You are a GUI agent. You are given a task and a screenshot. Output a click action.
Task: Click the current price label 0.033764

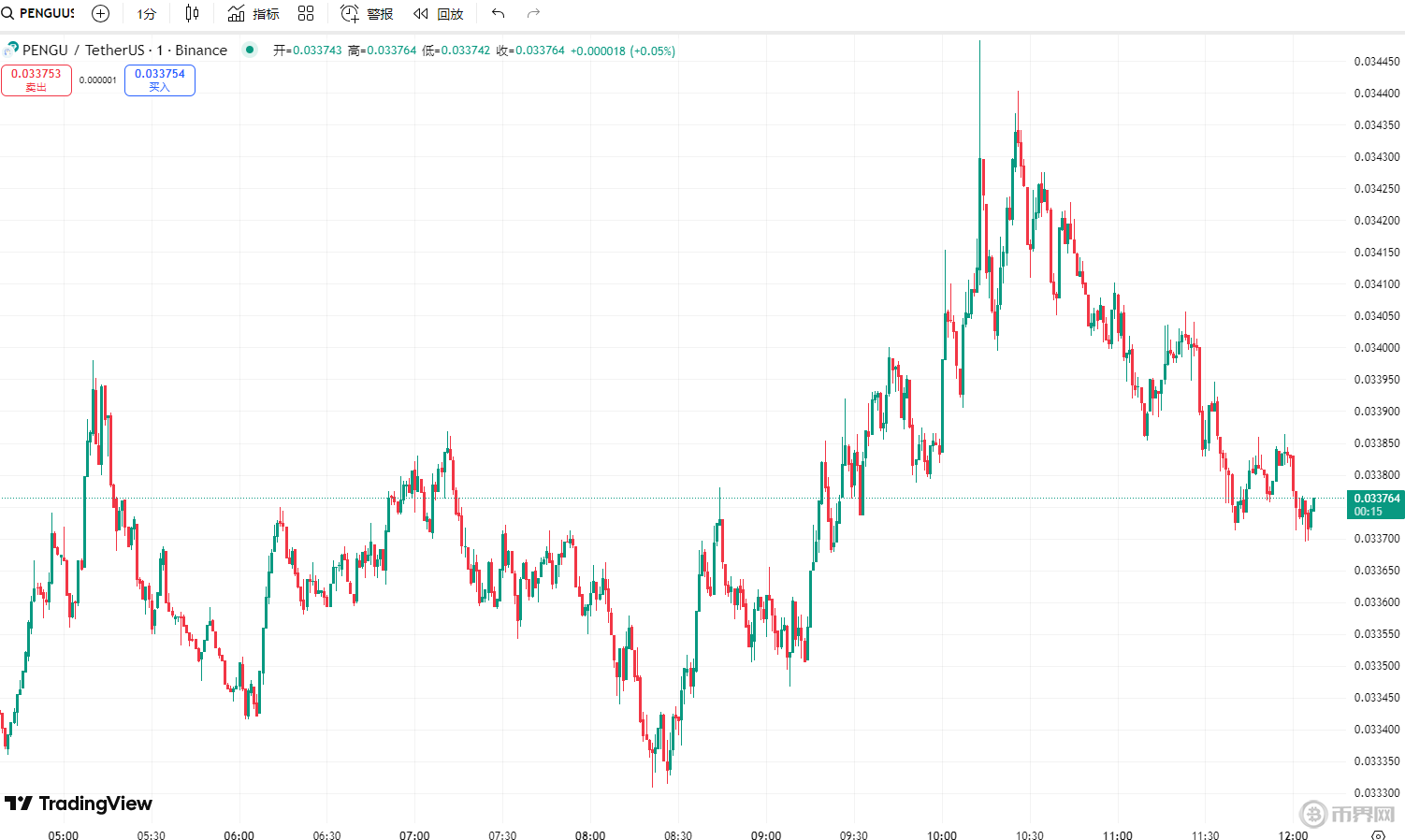tap(1376, 504)
